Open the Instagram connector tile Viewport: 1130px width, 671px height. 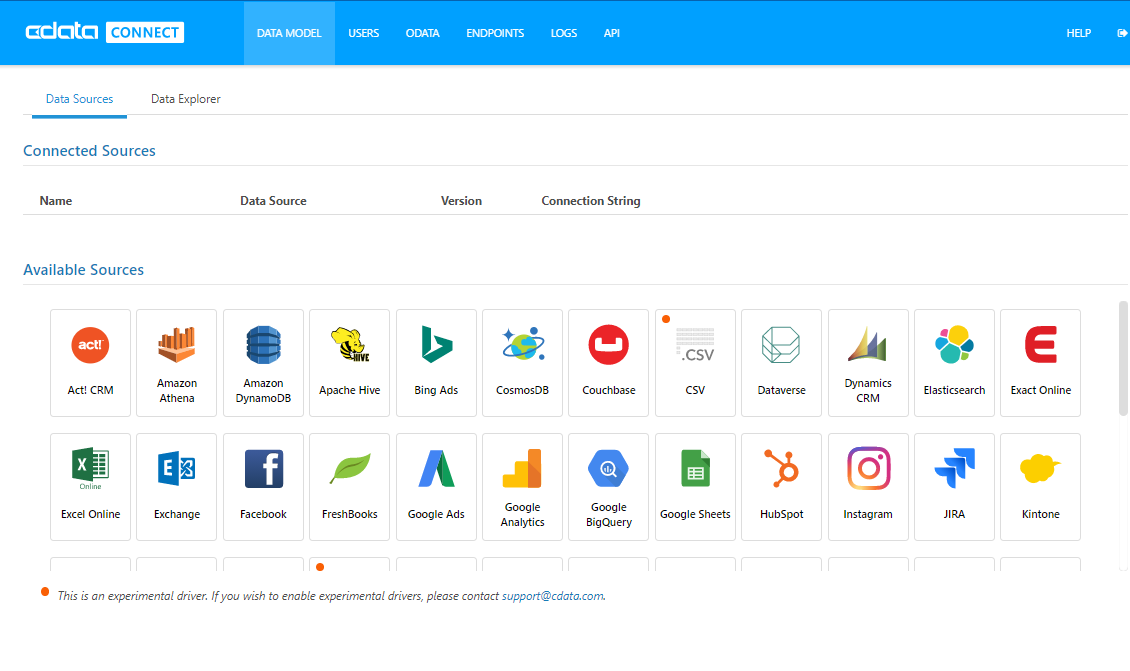(x=868, y=486)
